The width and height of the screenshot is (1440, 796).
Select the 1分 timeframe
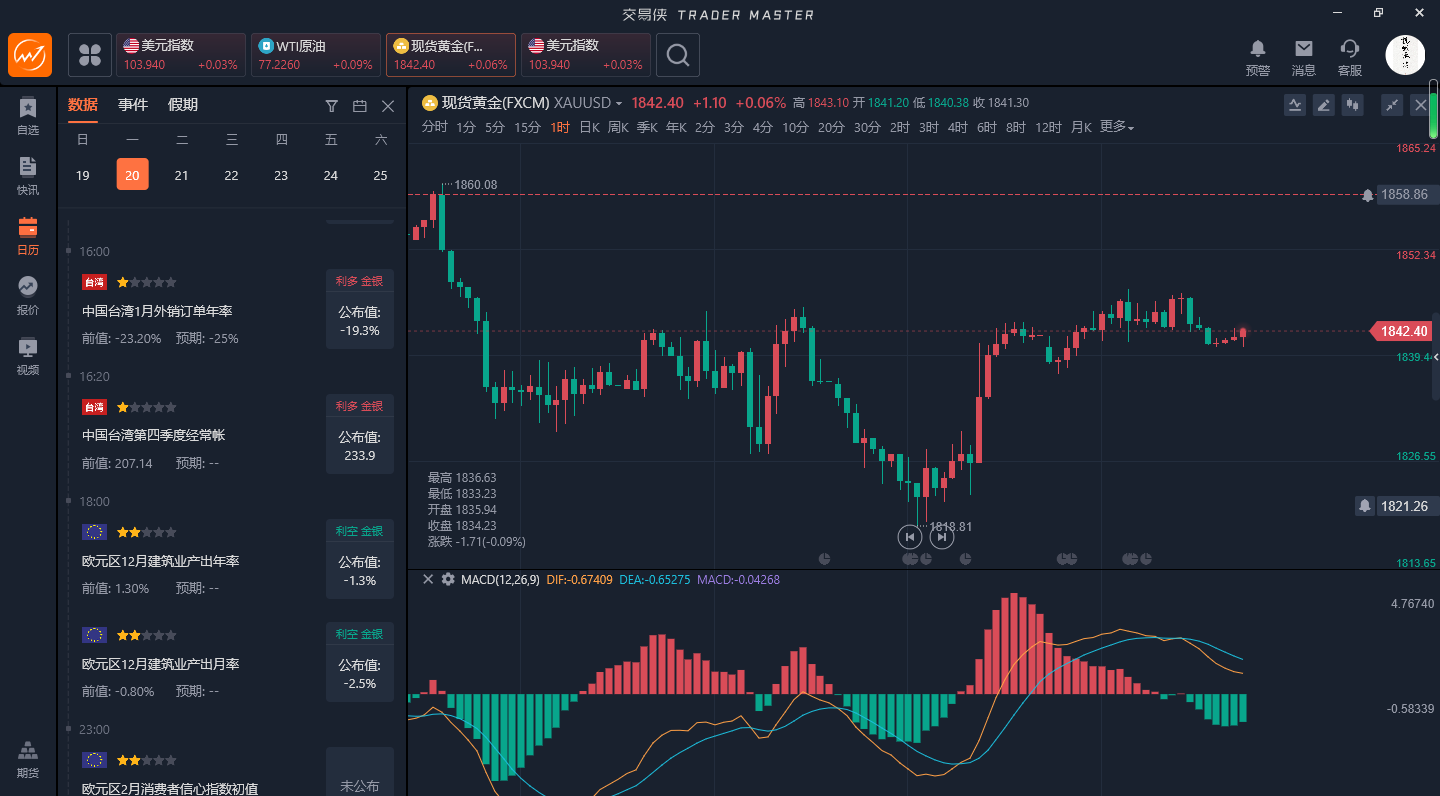point(466,127)
